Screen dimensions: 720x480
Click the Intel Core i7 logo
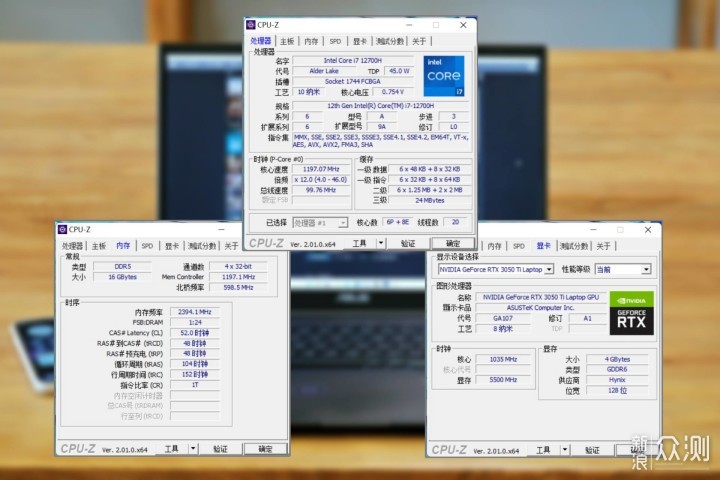tap(444, 76)
